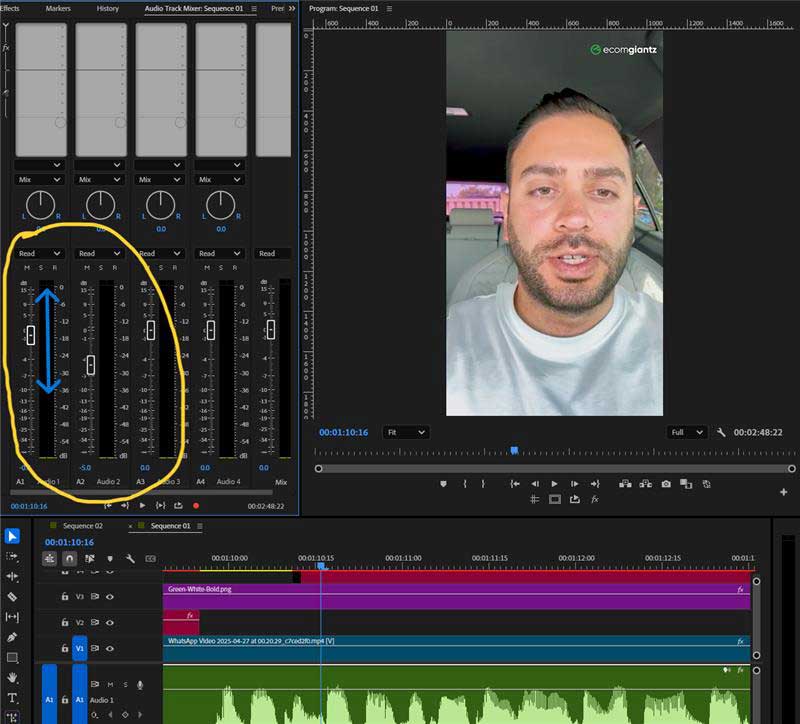Toggle Snap in the timeline
The image size is (800, 724).
point(68,558)
